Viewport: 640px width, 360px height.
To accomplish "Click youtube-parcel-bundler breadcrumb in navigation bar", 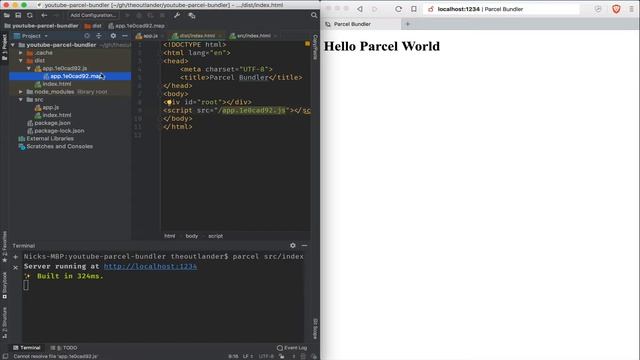I will click(x=41, y=26).
